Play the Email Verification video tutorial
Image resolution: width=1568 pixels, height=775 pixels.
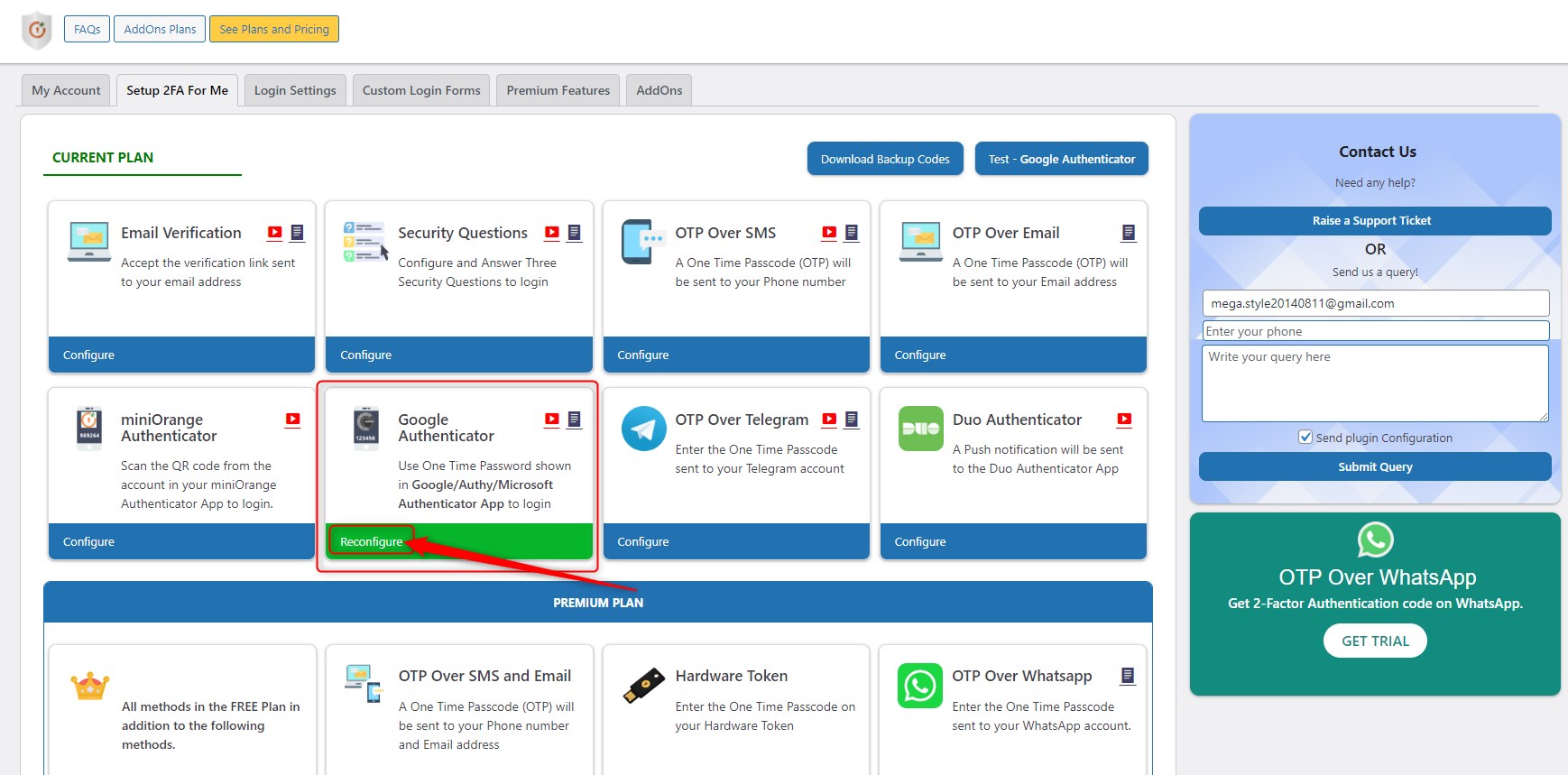point(275,232)
